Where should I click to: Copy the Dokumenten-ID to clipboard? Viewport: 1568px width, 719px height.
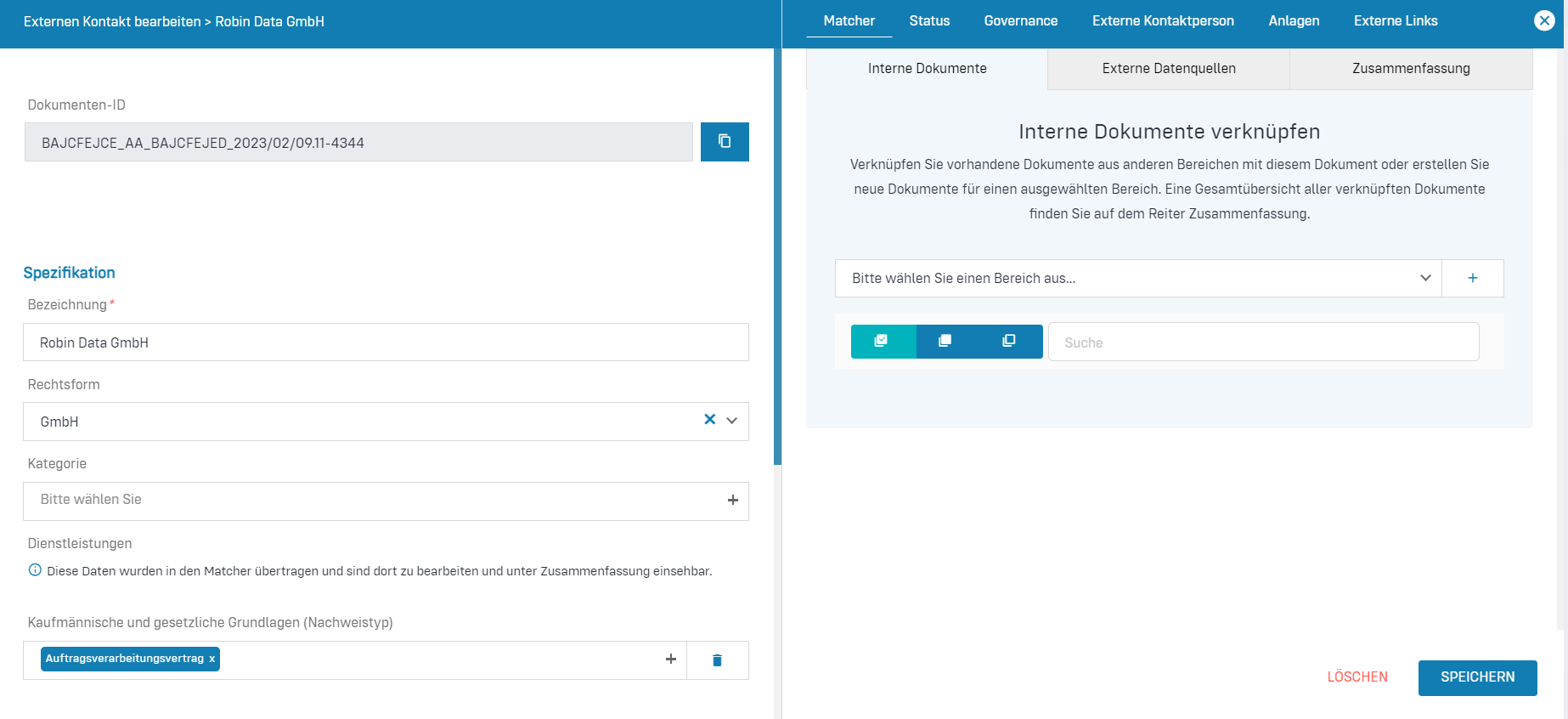[725, 142]
